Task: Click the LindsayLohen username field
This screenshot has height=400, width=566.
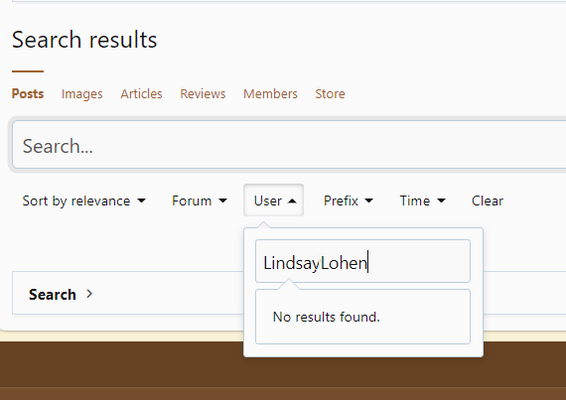Action: [363, 261]
